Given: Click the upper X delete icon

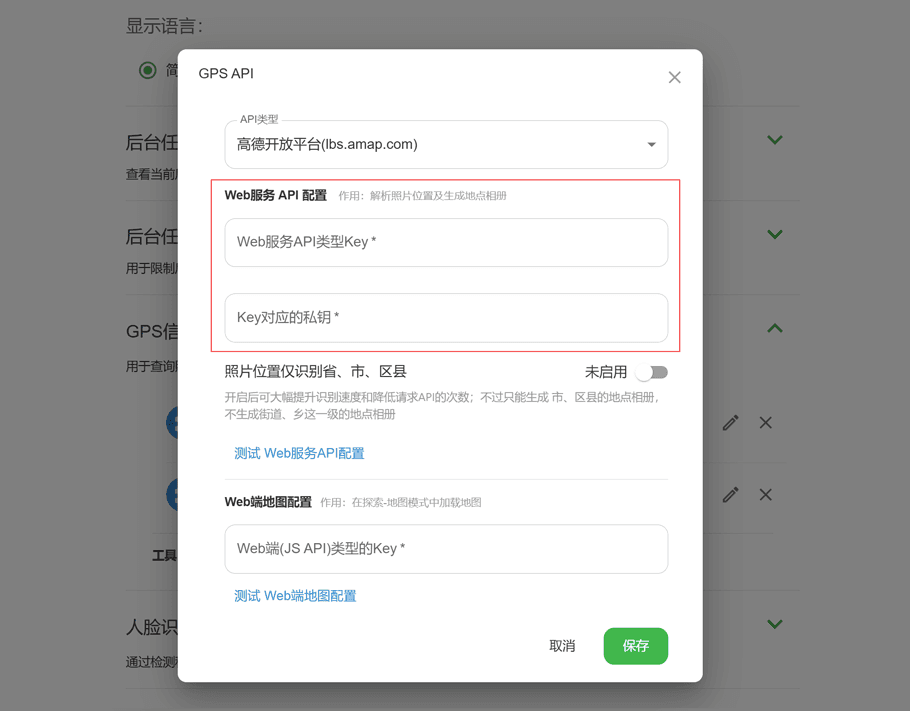Looking at the screenshot, I should 765,423.
